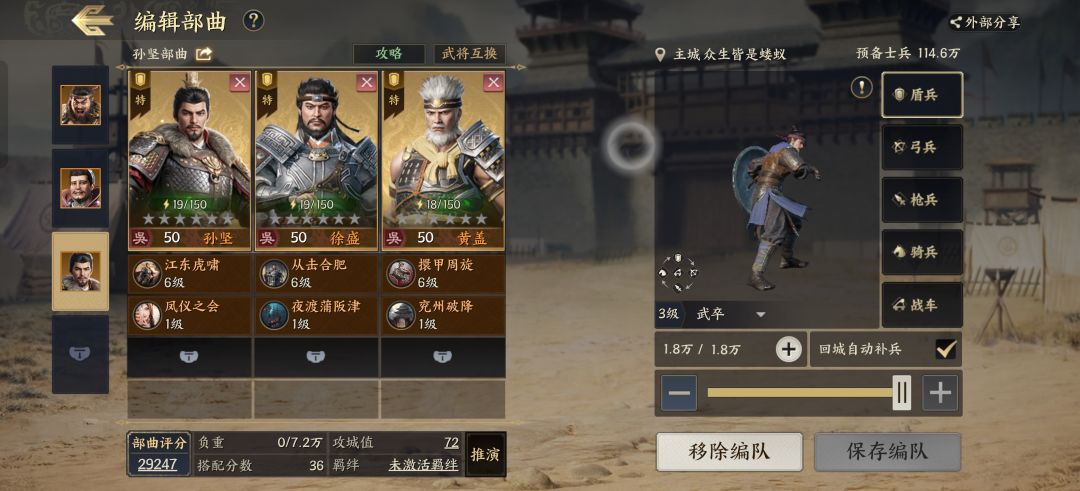Select the 骑兵 cavalry troop type
The height and width of the screenshot is (491, 1080).
pos(922,252)
